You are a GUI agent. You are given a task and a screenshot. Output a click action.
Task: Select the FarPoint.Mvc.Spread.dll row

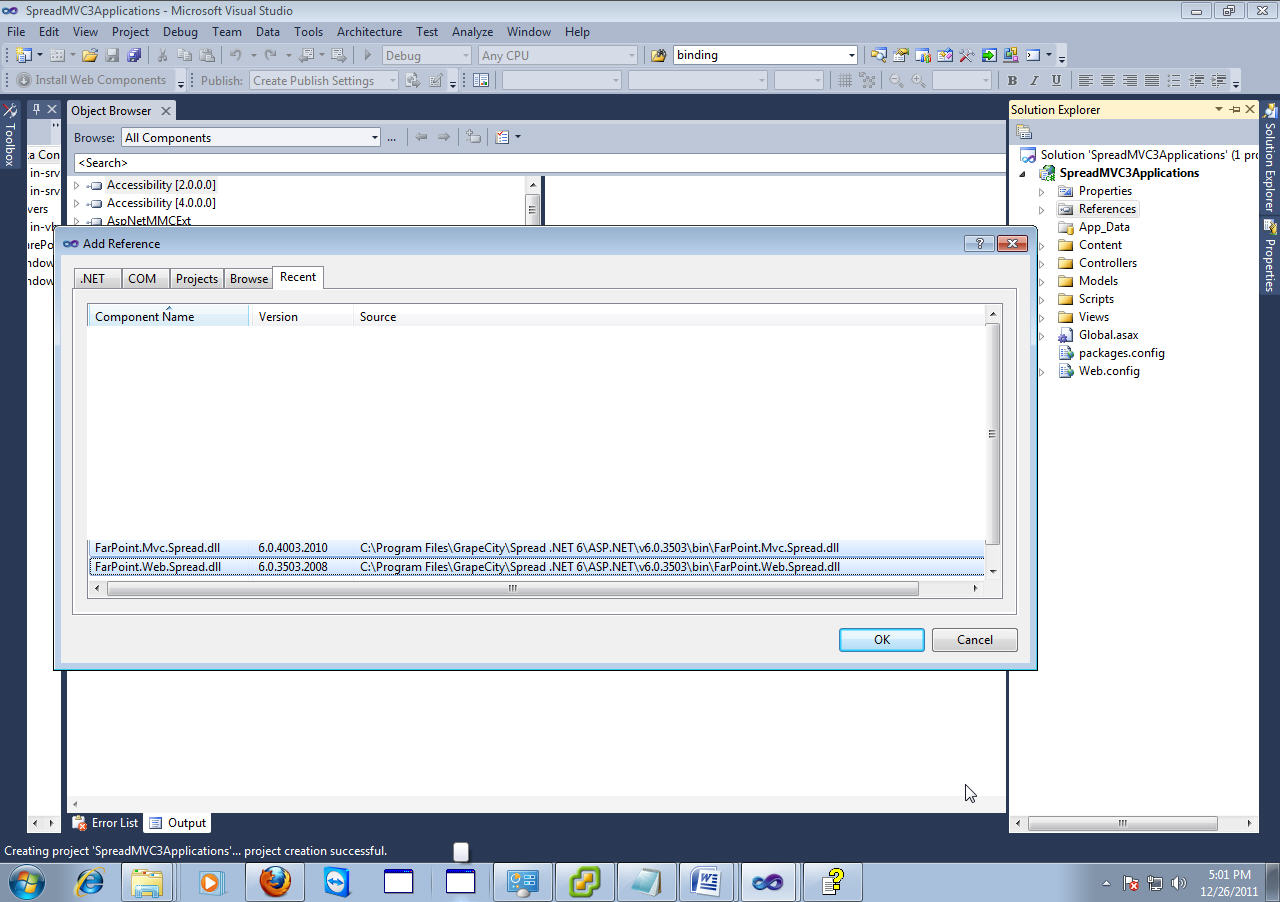158,548
